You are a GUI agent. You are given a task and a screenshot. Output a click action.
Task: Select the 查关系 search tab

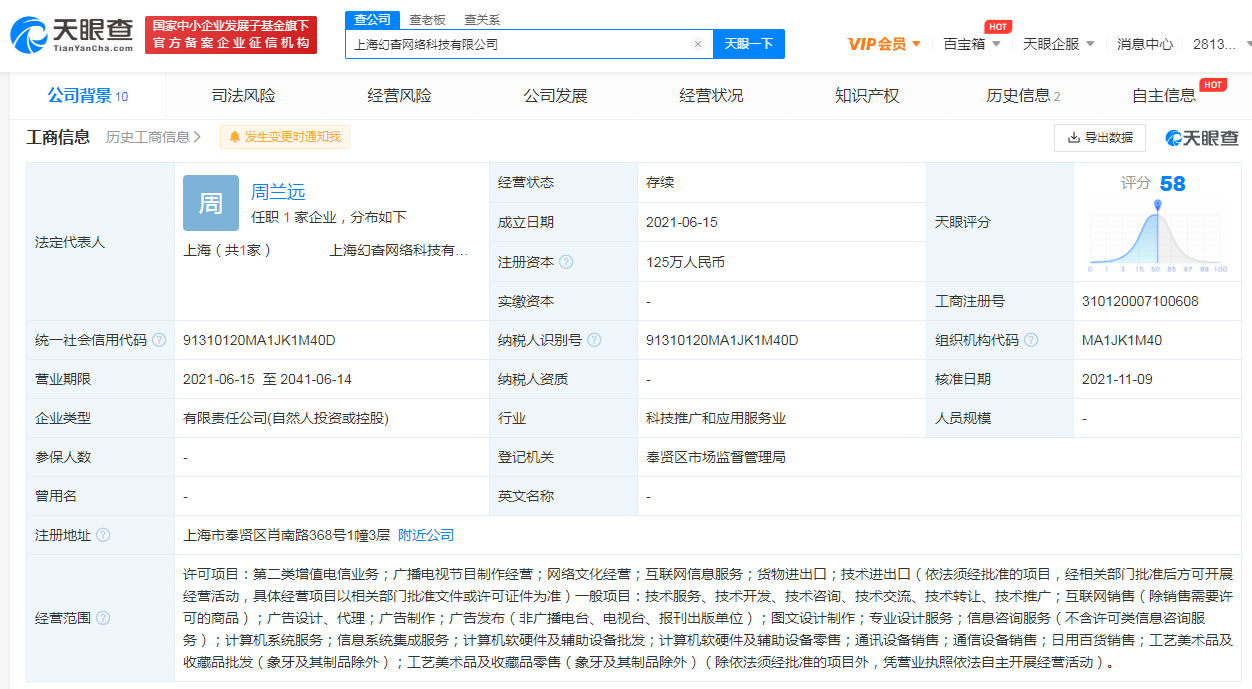tap(482, 20)
